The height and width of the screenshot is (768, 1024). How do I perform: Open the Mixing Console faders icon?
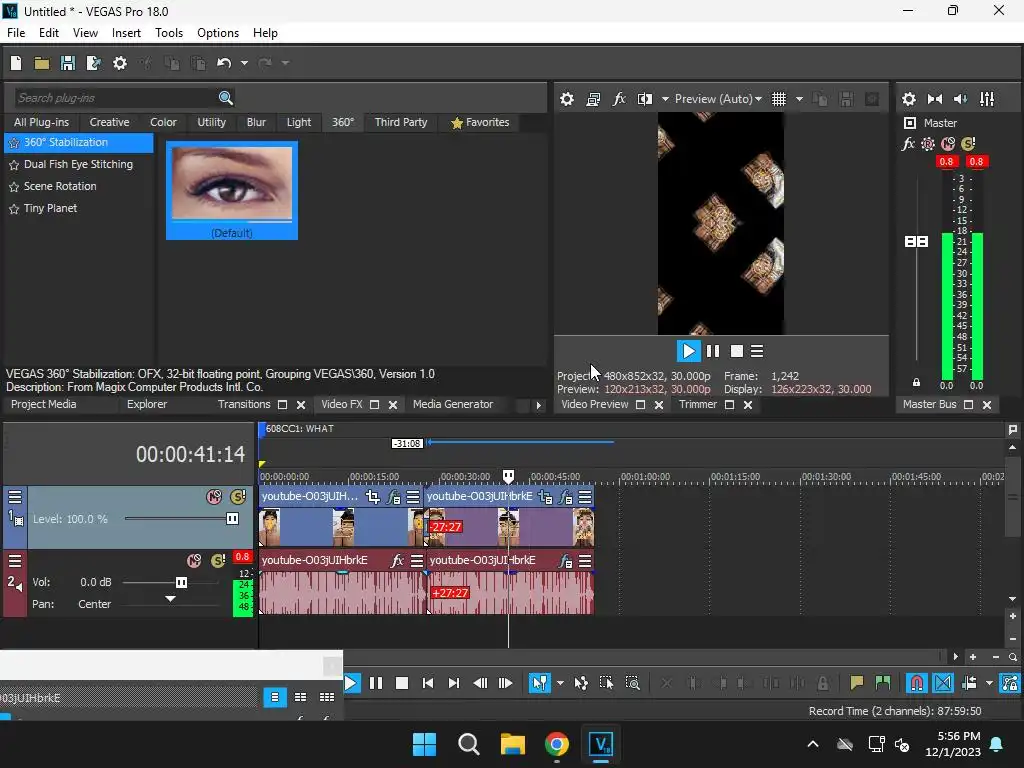point(987,99)
